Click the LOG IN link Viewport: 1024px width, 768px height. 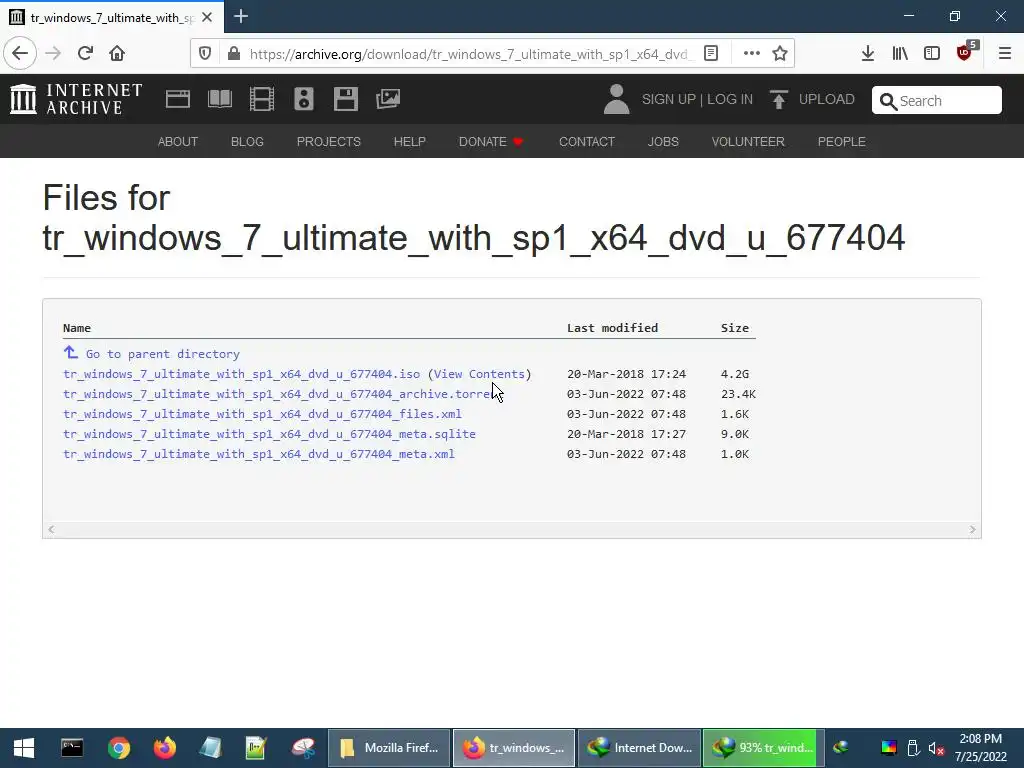(x=730, y=99)
